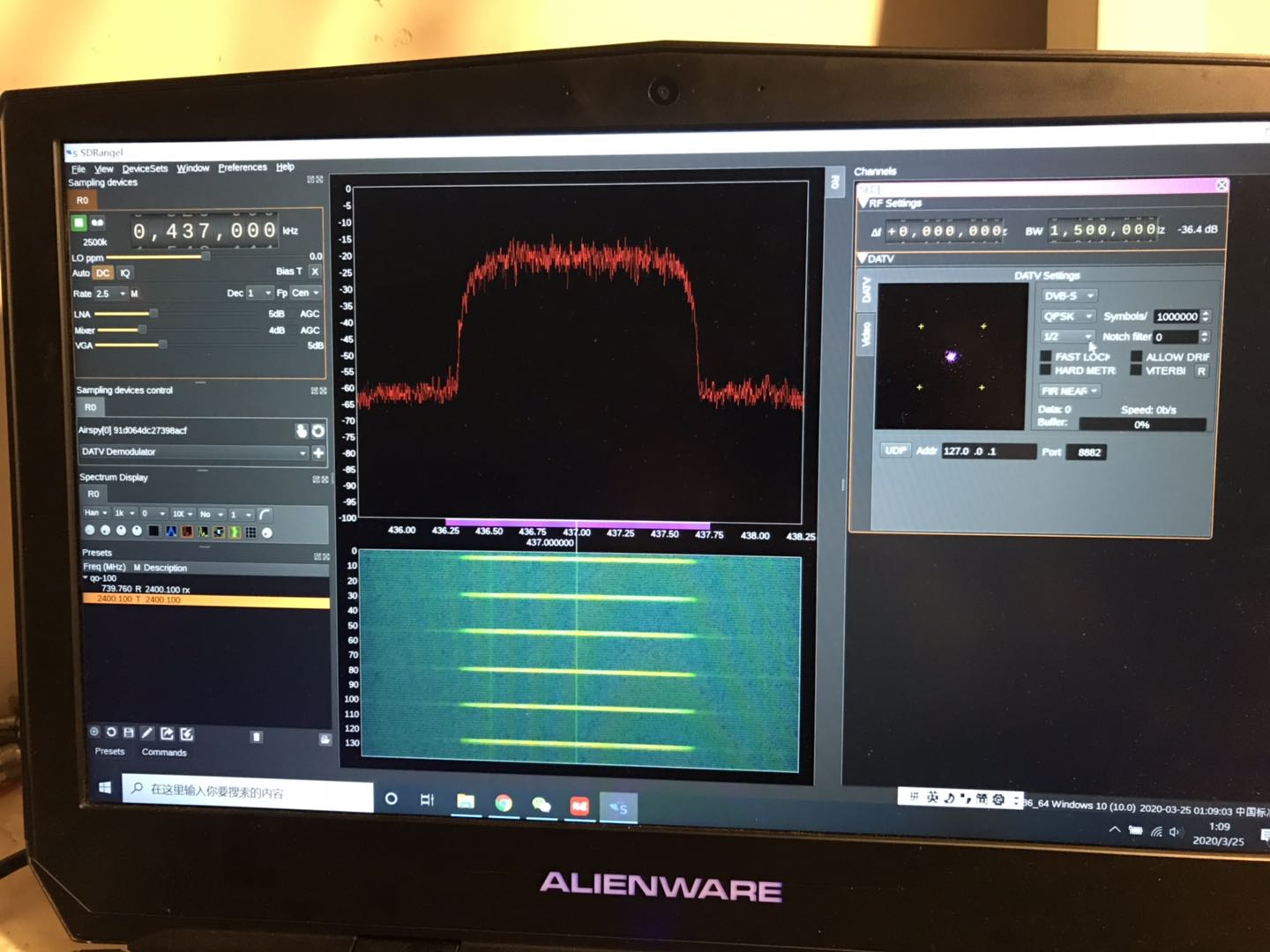
Task: Click the edit preset pencil icon
Action: [147, 733]
